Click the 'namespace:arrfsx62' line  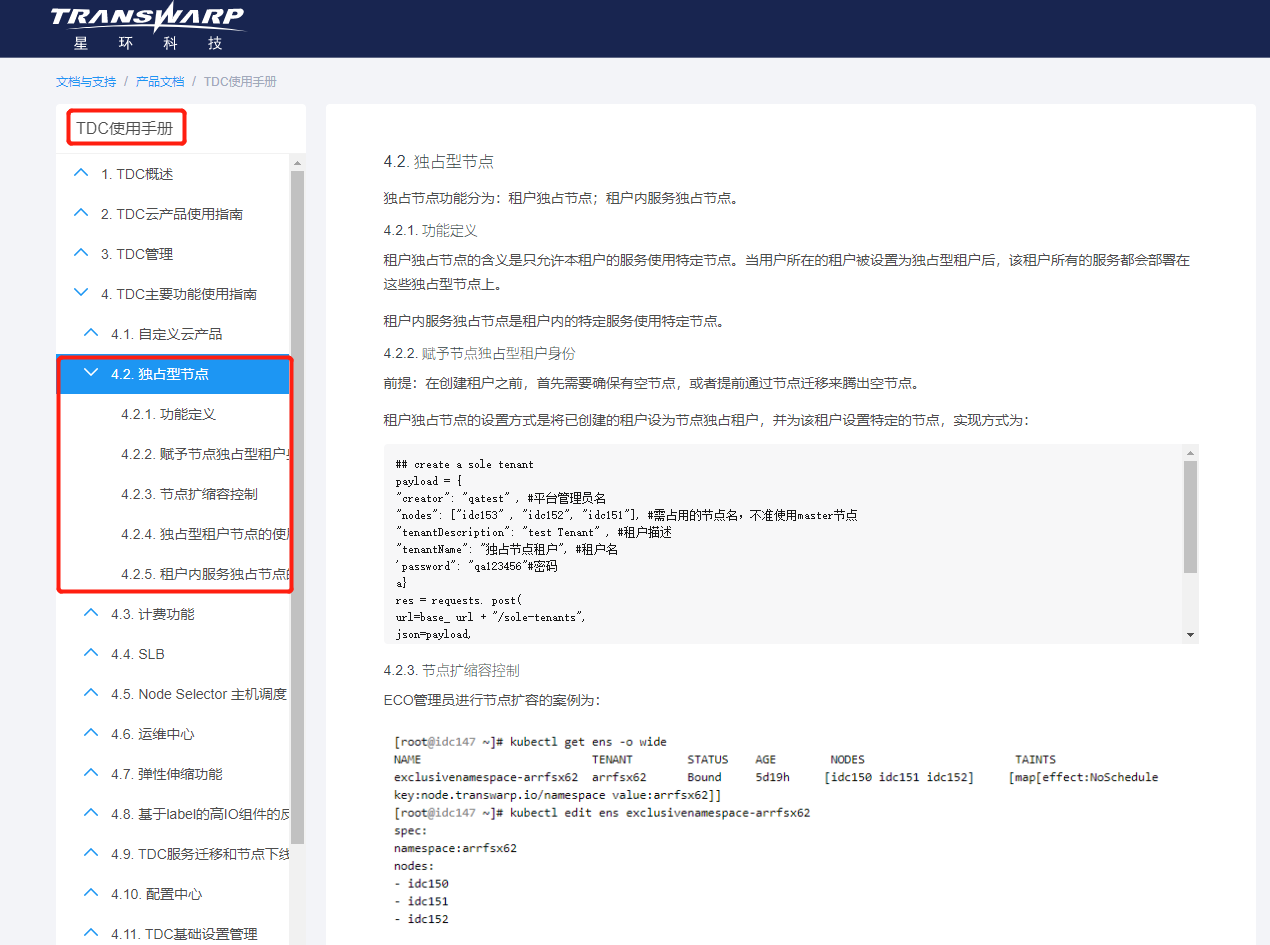455,848
